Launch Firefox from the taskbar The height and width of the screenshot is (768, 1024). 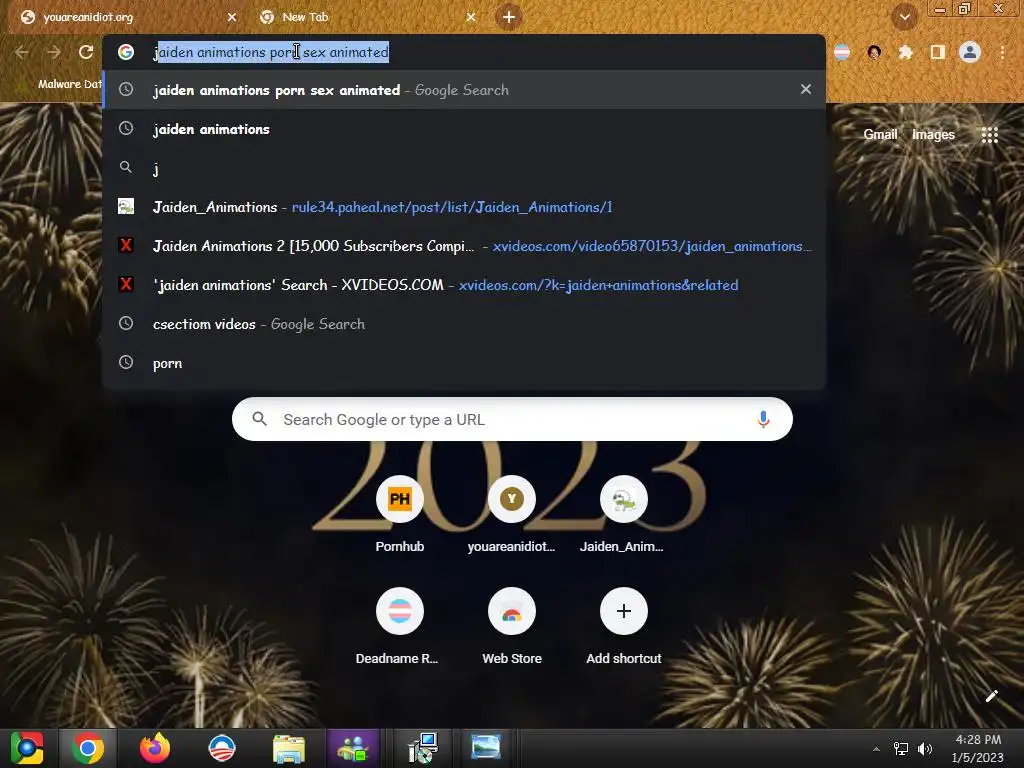point(155,748)
